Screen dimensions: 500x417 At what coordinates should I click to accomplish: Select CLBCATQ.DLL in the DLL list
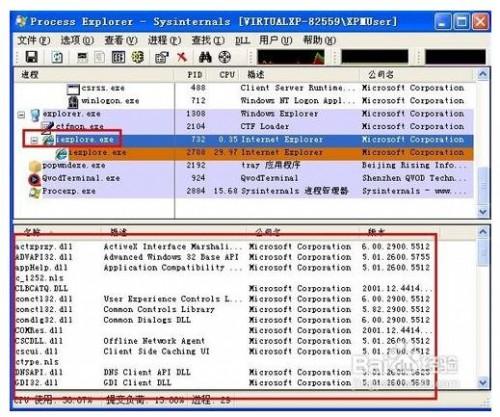click(x=42, y=289)
